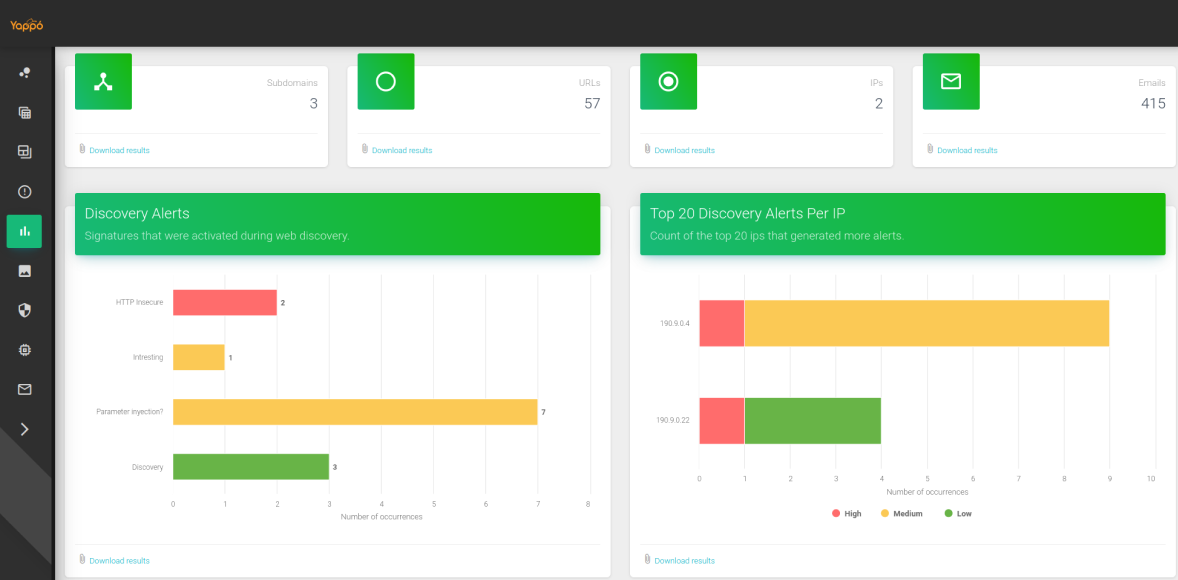Click the IPs green target icon
The width and height of the screenshot is (1178, 580).
(x=668, y=81)
